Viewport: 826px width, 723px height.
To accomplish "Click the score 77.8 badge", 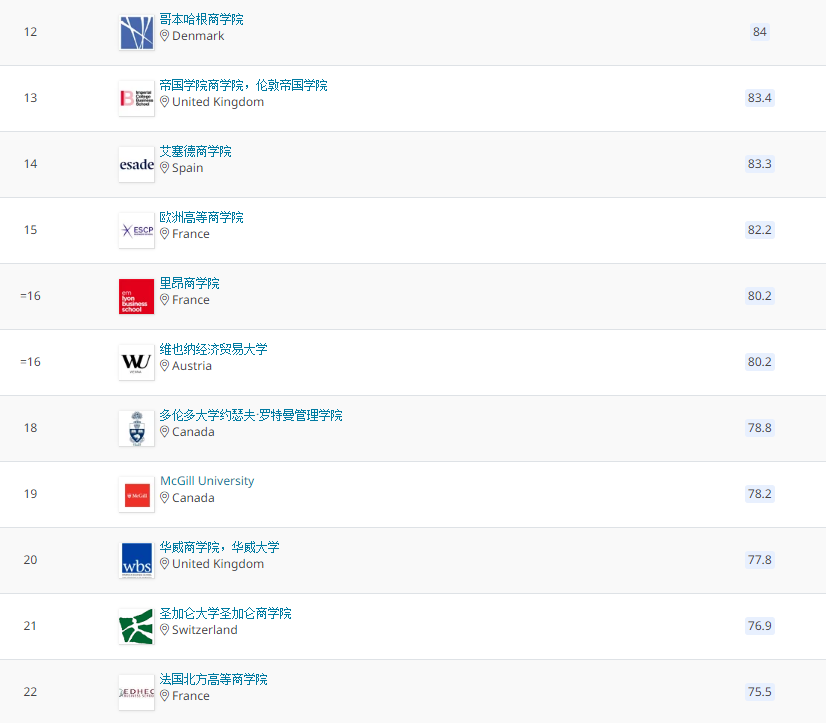I will 760,560.
